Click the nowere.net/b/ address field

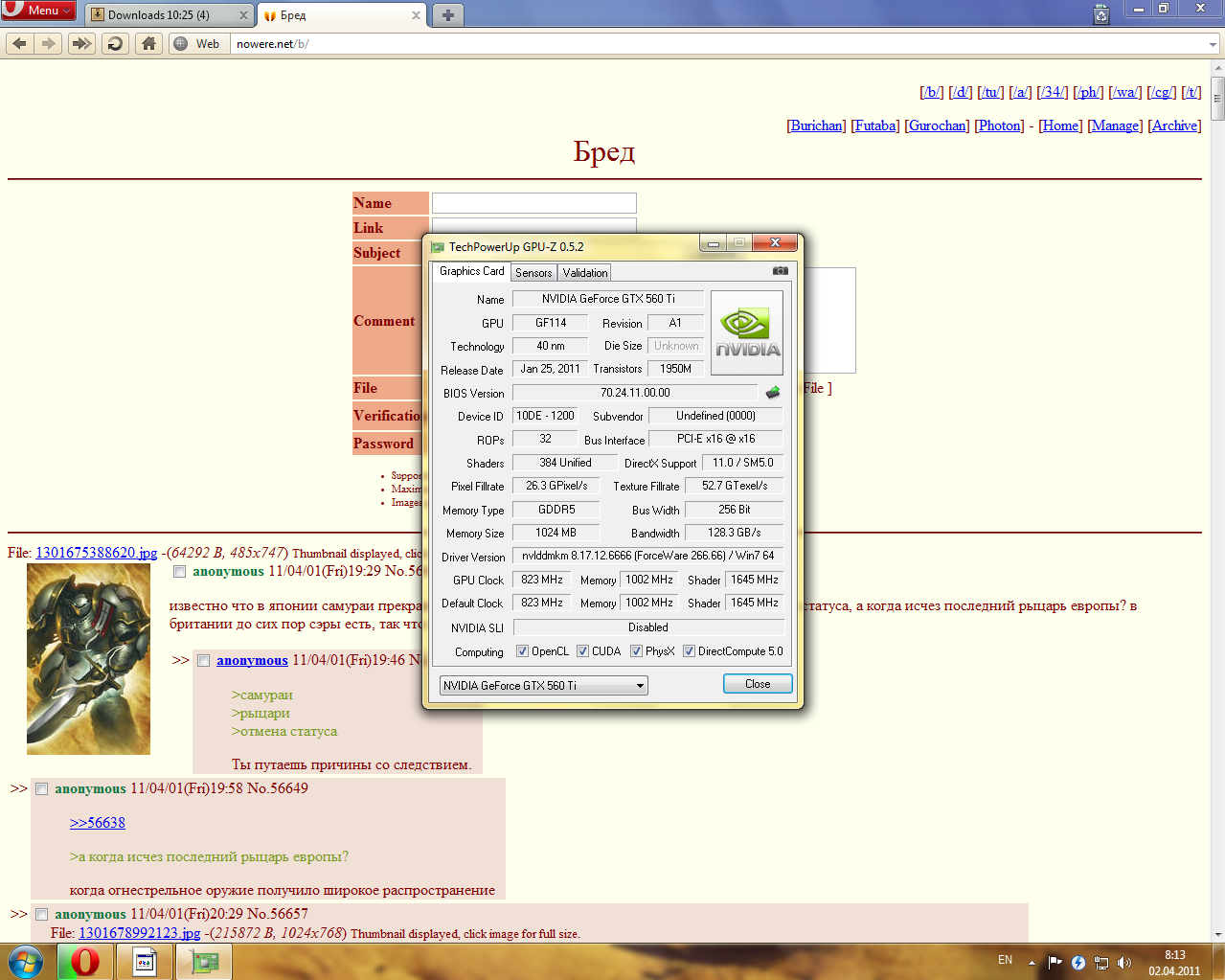click(x=718, y=44)
